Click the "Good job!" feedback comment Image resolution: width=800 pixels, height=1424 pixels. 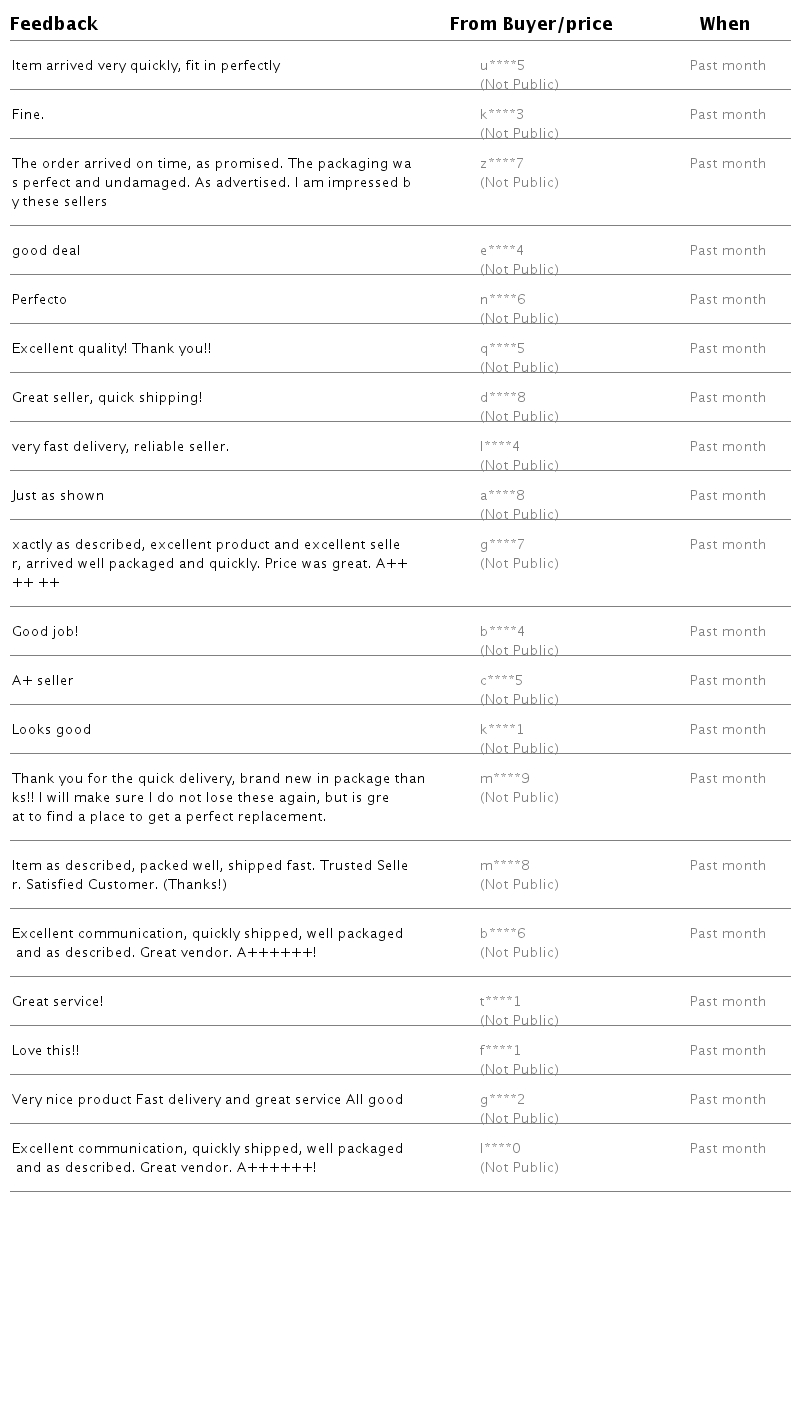point(45,632)
